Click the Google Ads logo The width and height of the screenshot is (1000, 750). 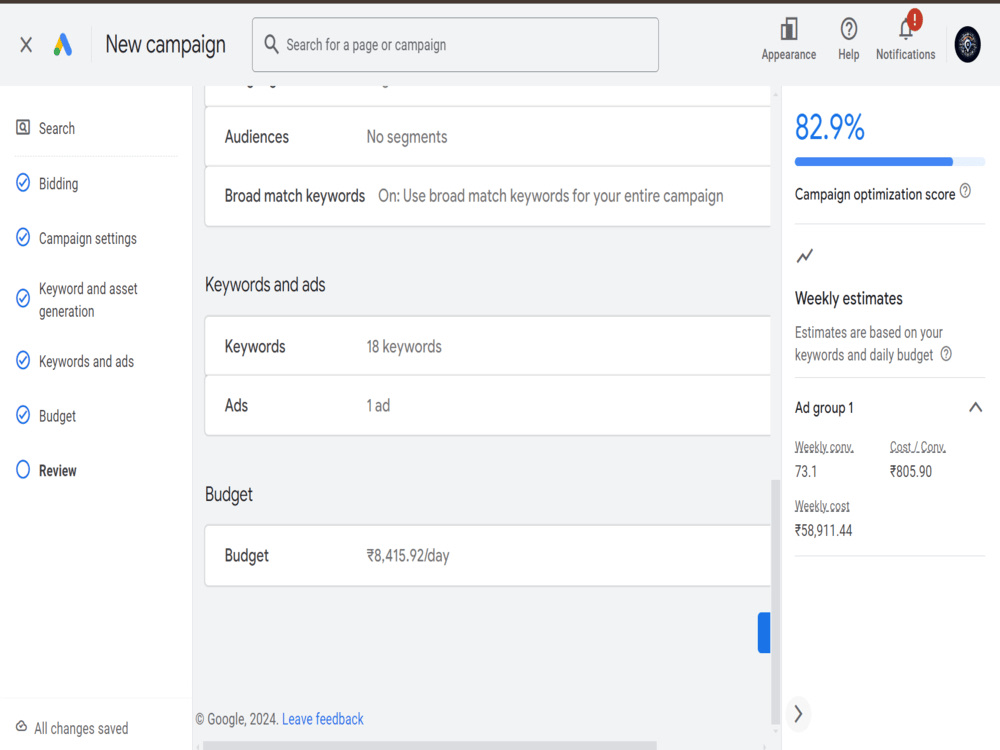point(62,45)
